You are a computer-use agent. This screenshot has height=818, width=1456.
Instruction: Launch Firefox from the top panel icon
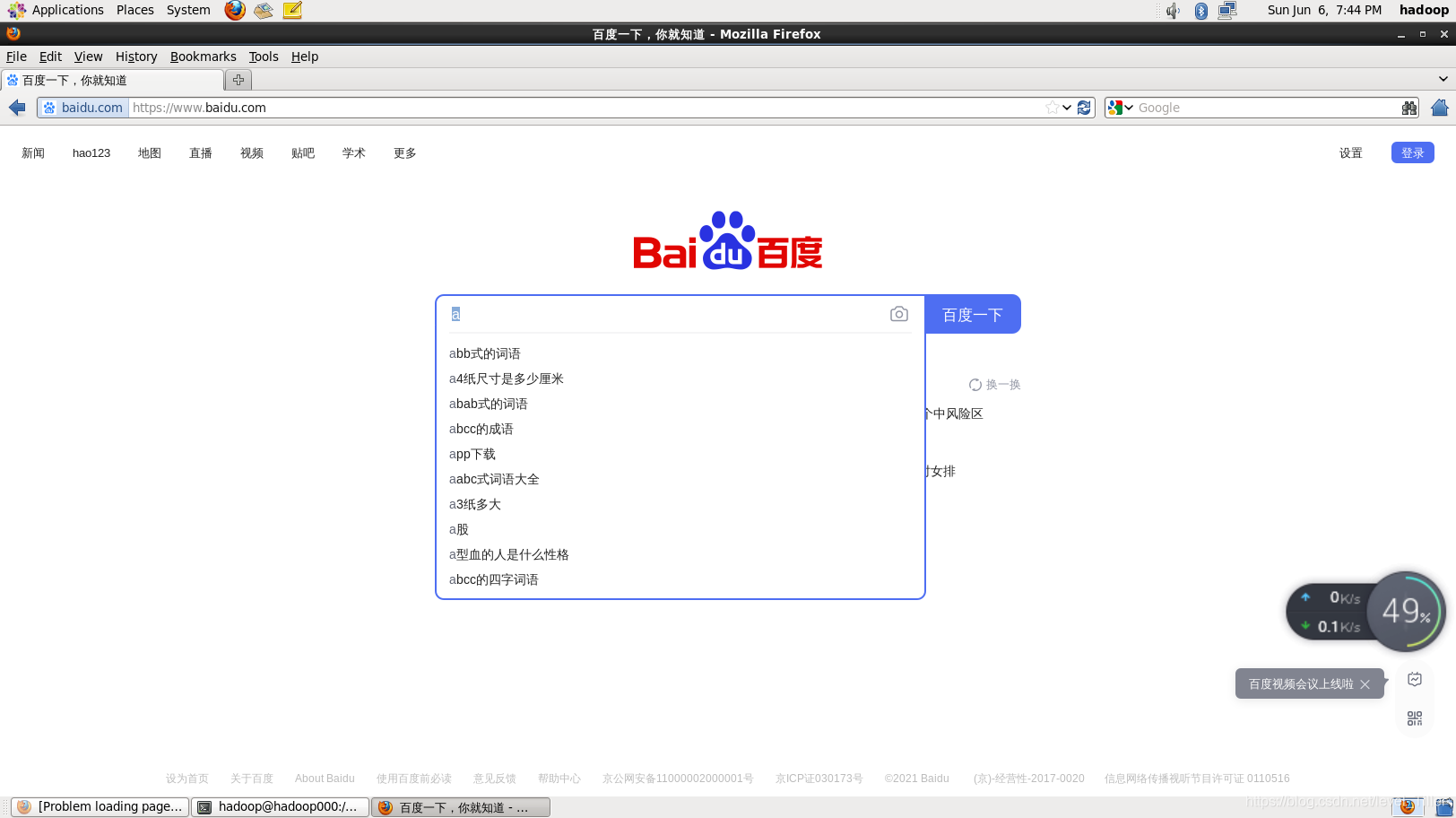click(235, 10)
